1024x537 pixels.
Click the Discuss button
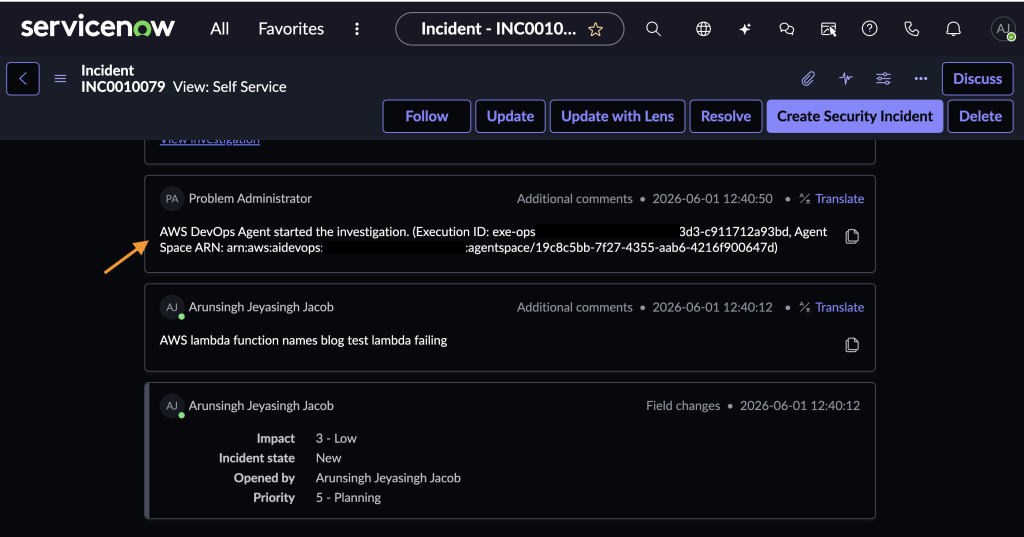977,78
